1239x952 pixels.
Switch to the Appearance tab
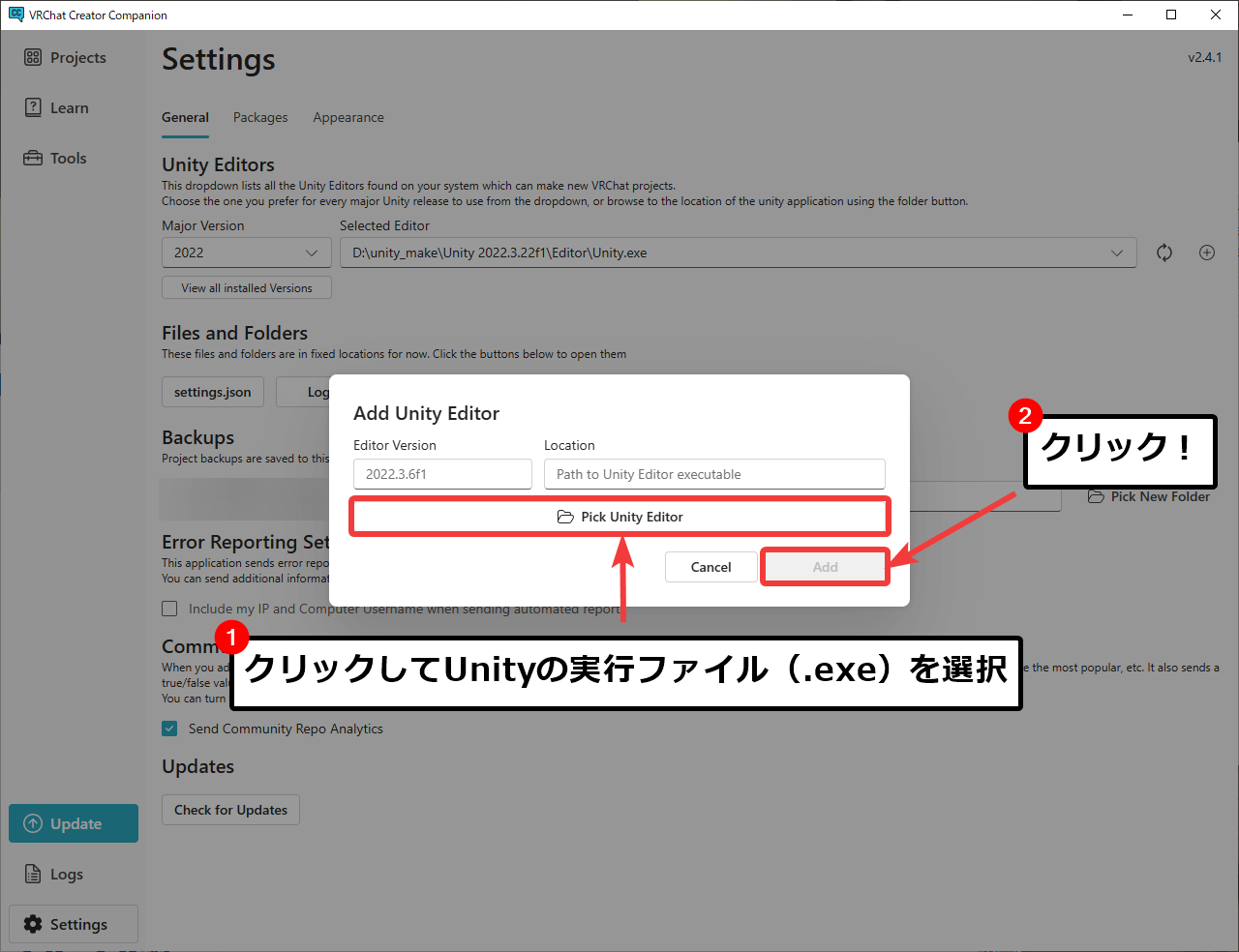pyautogui.click(x=348, y=118)
